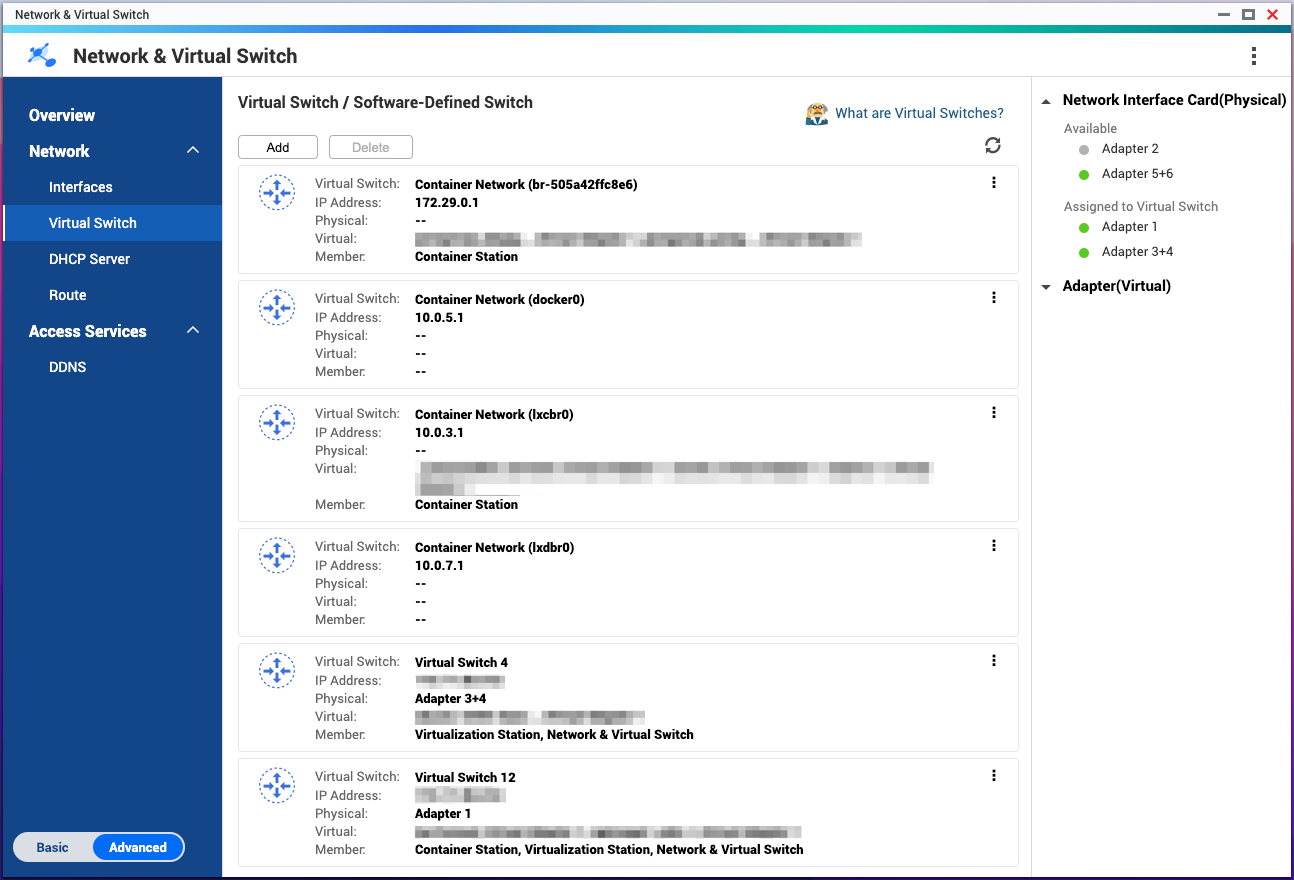The width and height of the screenshot is (1294, 880).
Task: Switch to Advanced mode
Action: click(138, 847)
